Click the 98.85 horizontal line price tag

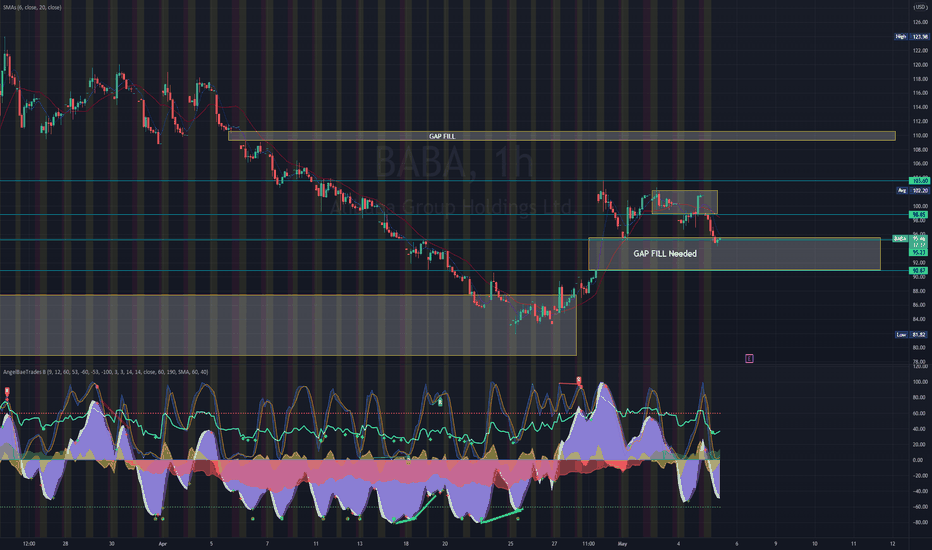click(919, 215)
